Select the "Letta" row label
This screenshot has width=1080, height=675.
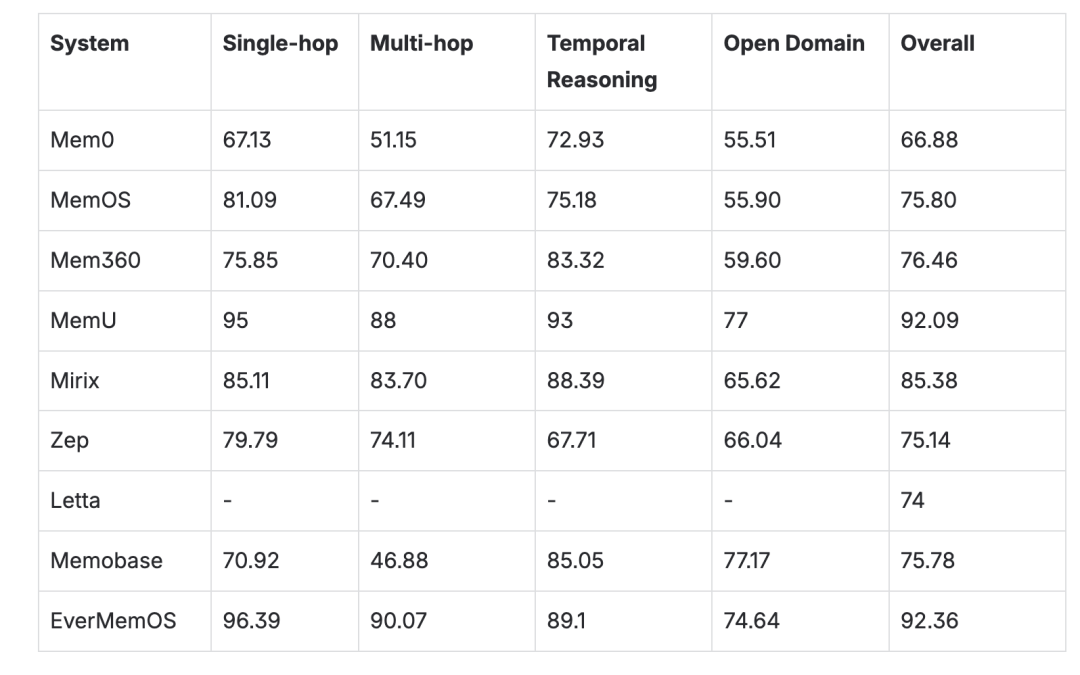[x=75, y=500]
